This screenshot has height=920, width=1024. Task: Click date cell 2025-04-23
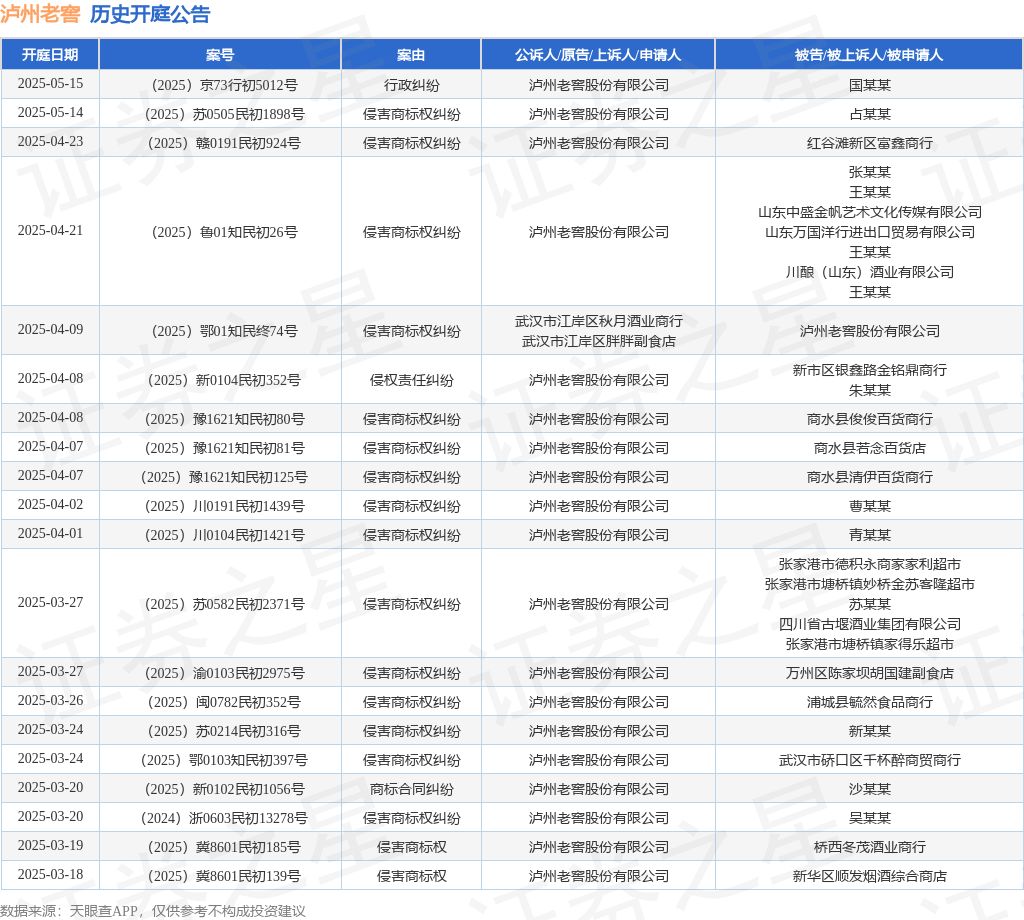(x=50, y=142)
